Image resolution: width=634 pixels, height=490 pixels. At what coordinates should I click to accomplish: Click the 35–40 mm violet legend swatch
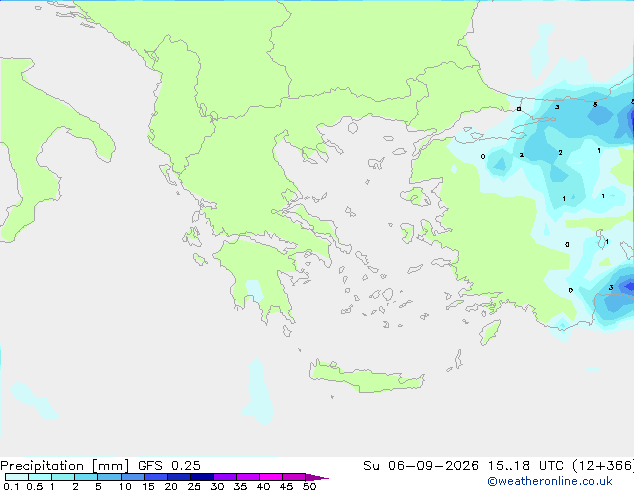[x=247, y=477]
